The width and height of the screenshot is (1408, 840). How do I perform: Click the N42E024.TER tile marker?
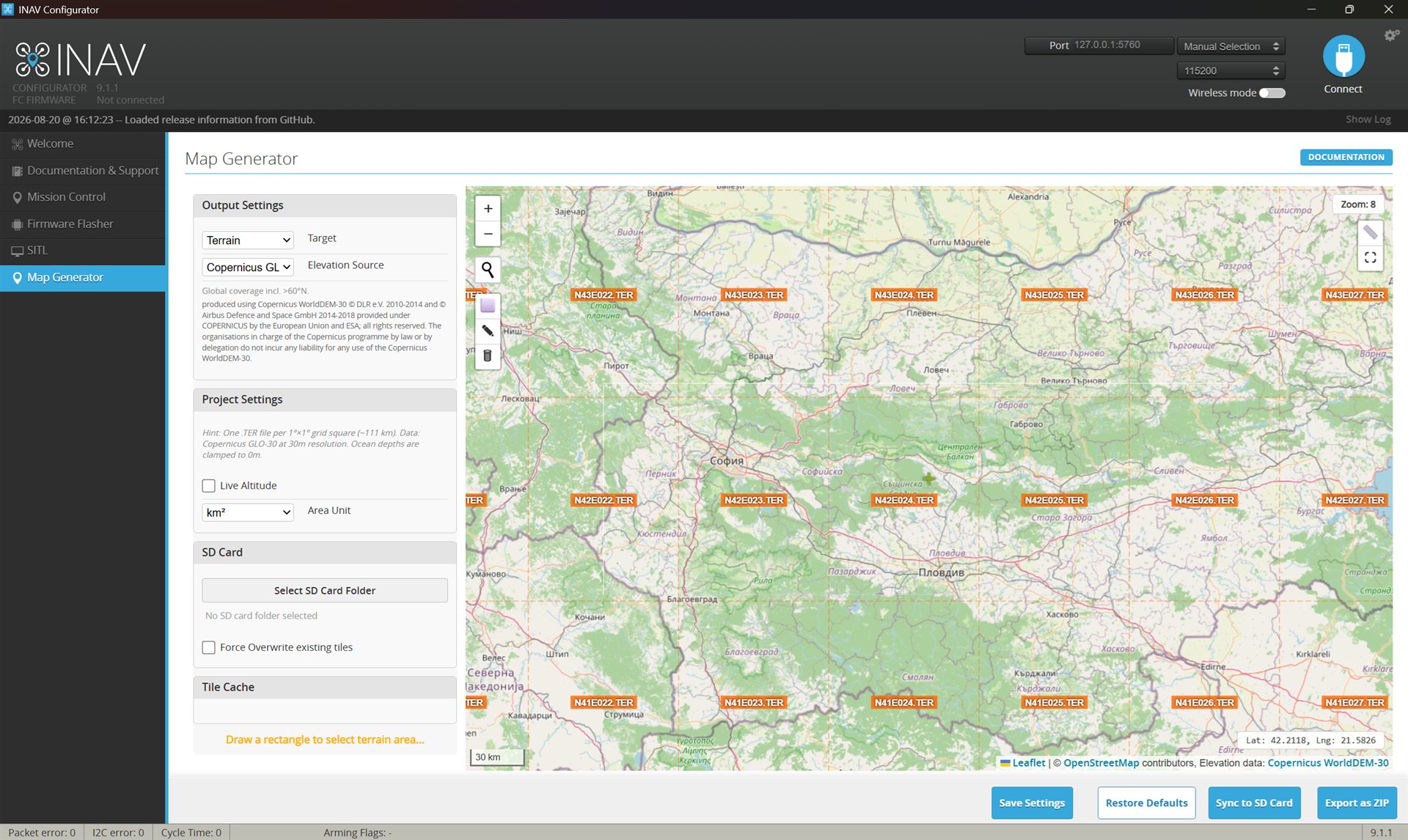click(903, 501)
